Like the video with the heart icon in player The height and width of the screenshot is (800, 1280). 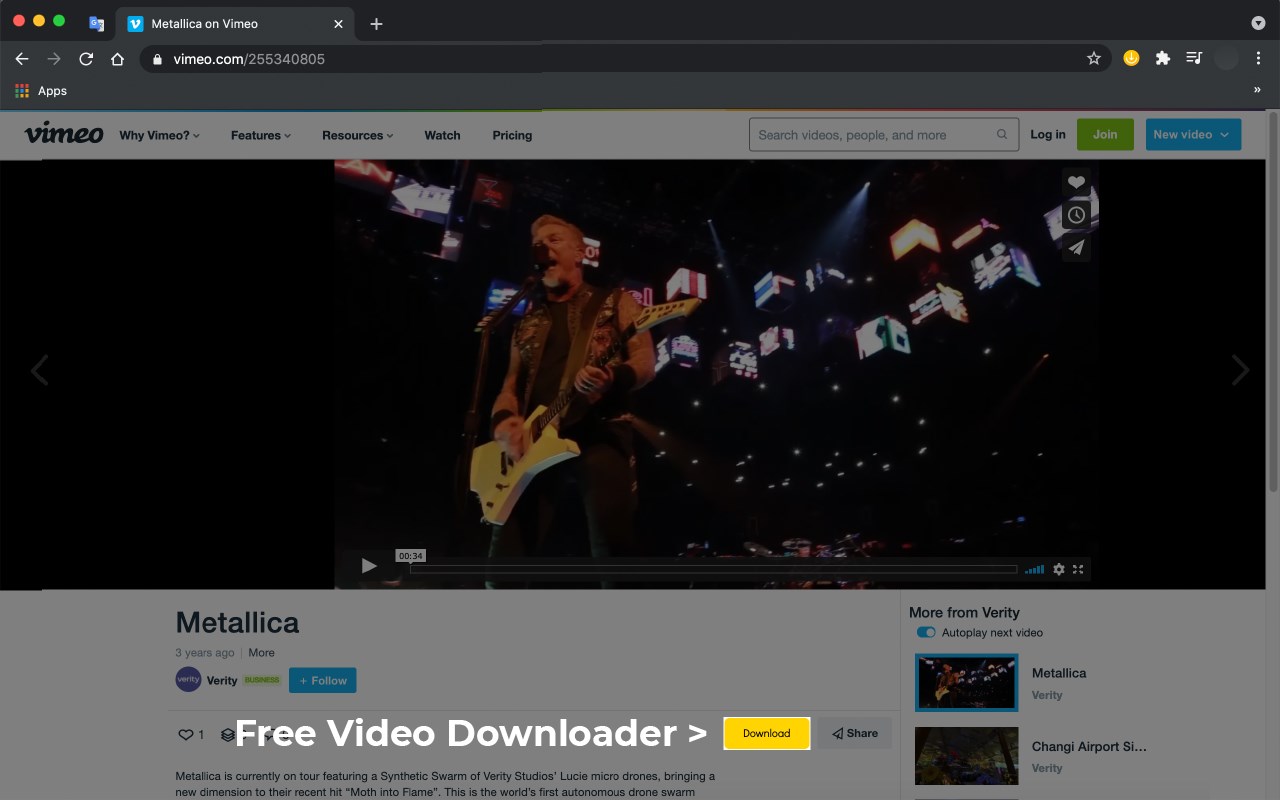click(1076, 182)
